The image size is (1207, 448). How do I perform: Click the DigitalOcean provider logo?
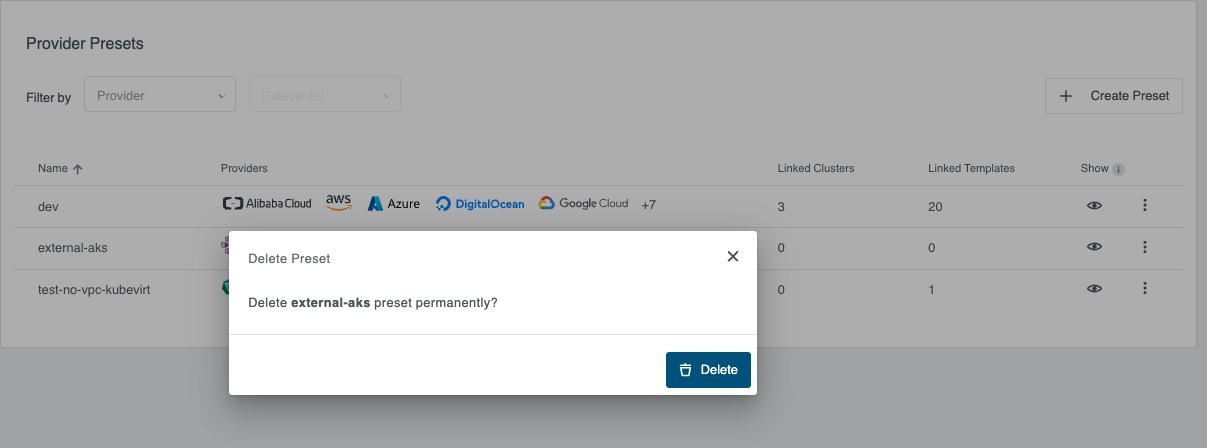coord(479,204)
